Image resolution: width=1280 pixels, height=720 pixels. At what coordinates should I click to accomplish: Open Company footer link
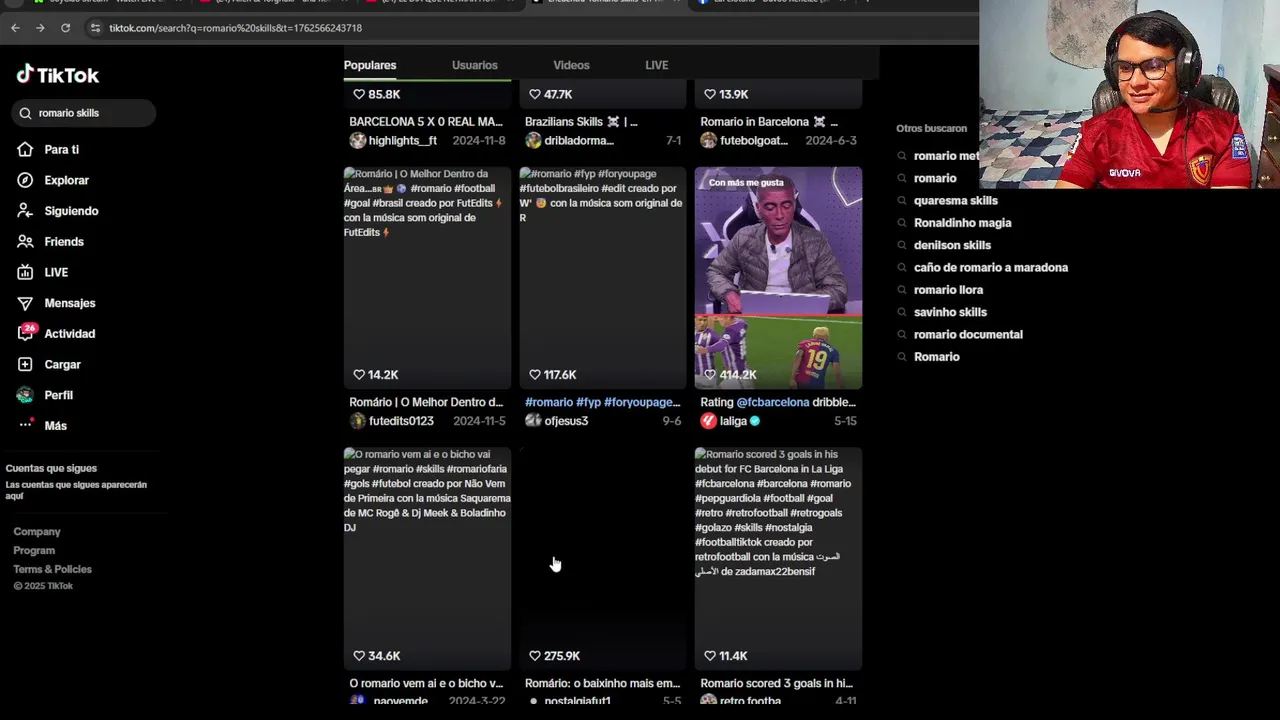[x=37, y=532]
